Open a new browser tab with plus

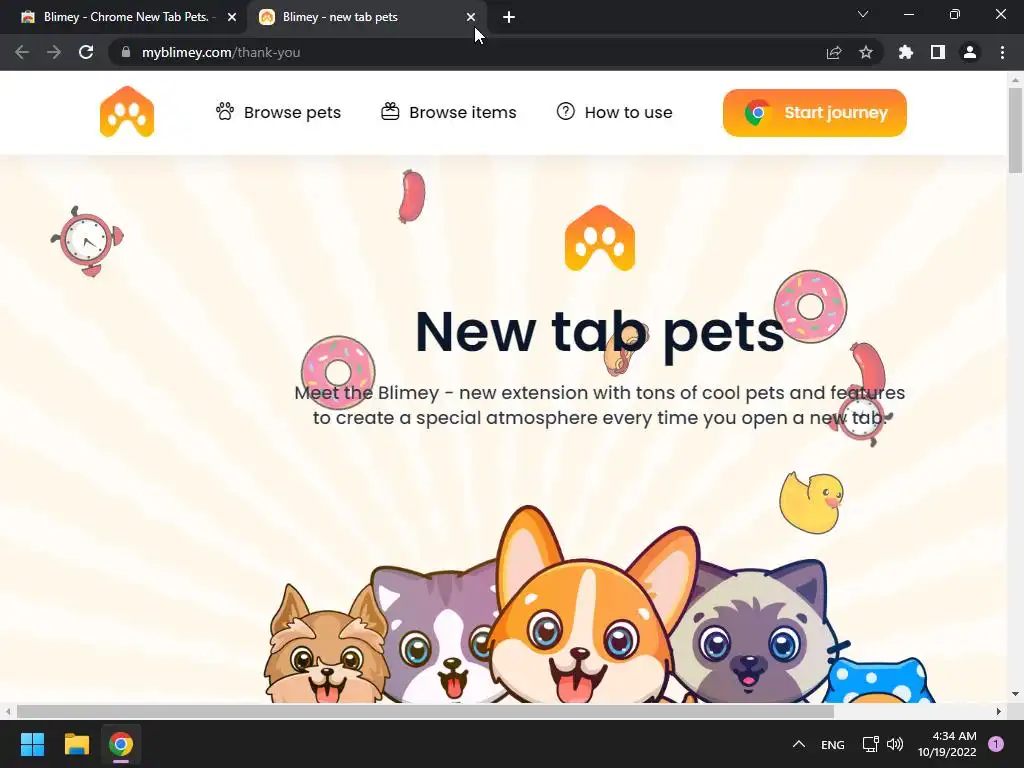pyautogui.click(x=509, y=17)
